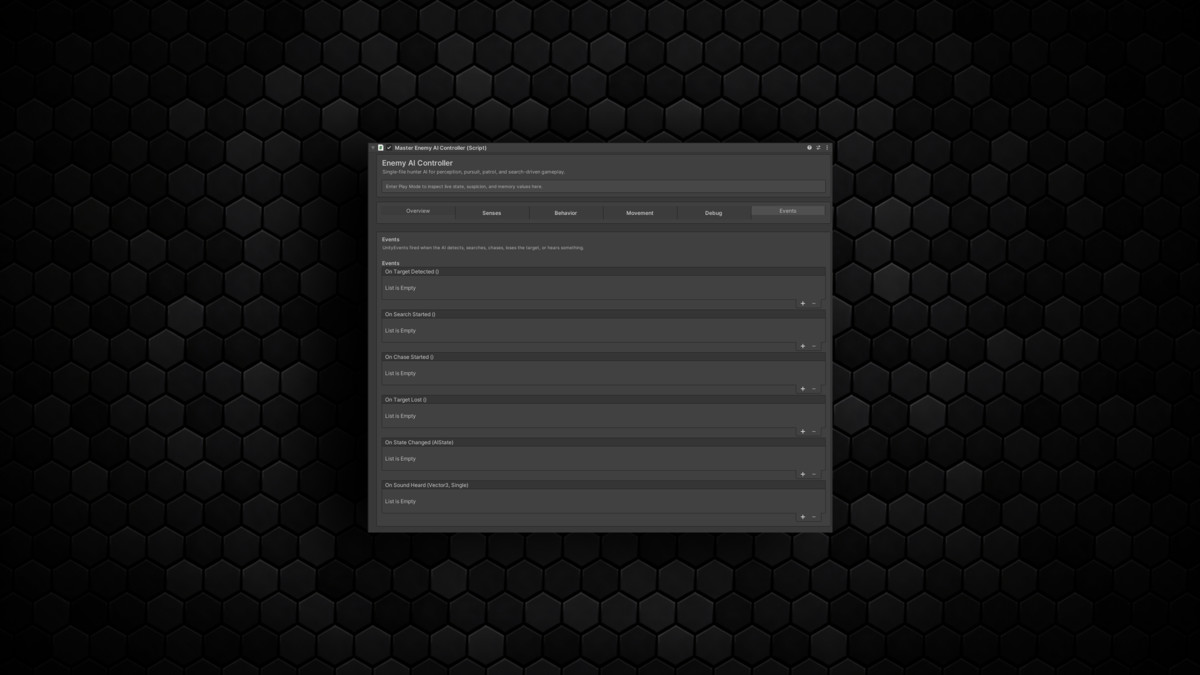
Task: Click 'List is Empty' under On Sound Heard
Action: click(400, 502)
